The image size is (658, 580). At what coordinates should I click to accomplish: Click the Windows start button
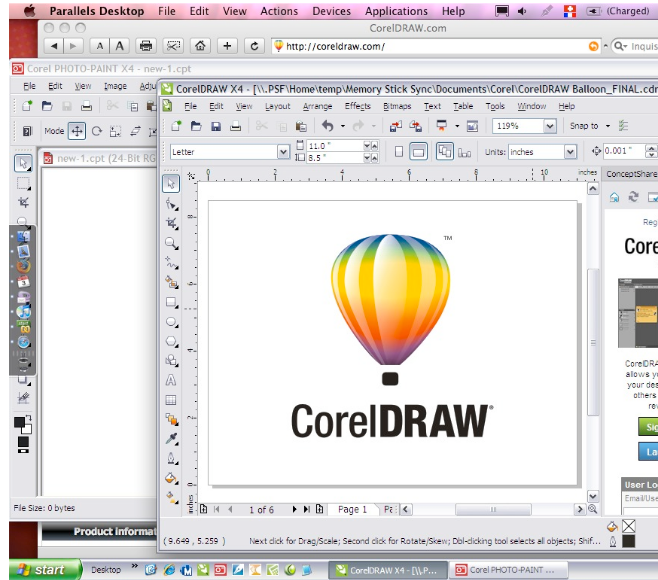[x=40, y=570]
